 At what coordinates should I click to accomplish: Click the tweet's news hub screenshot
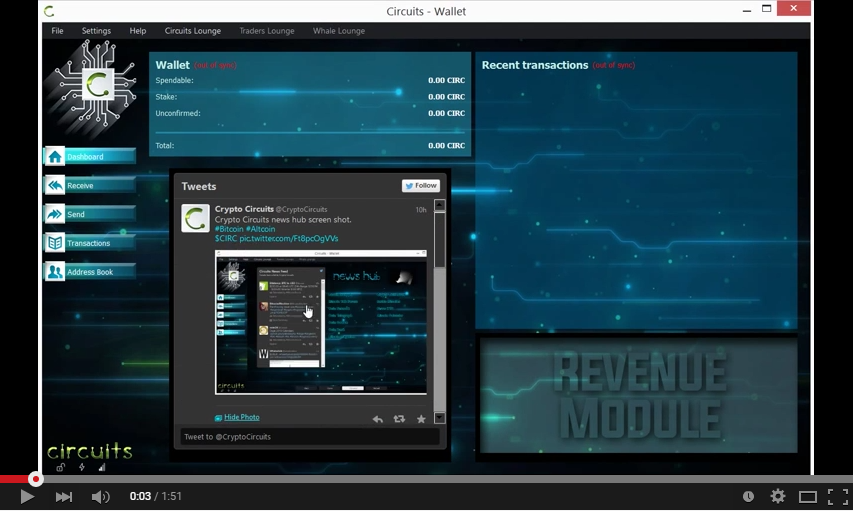click(321, 322)
